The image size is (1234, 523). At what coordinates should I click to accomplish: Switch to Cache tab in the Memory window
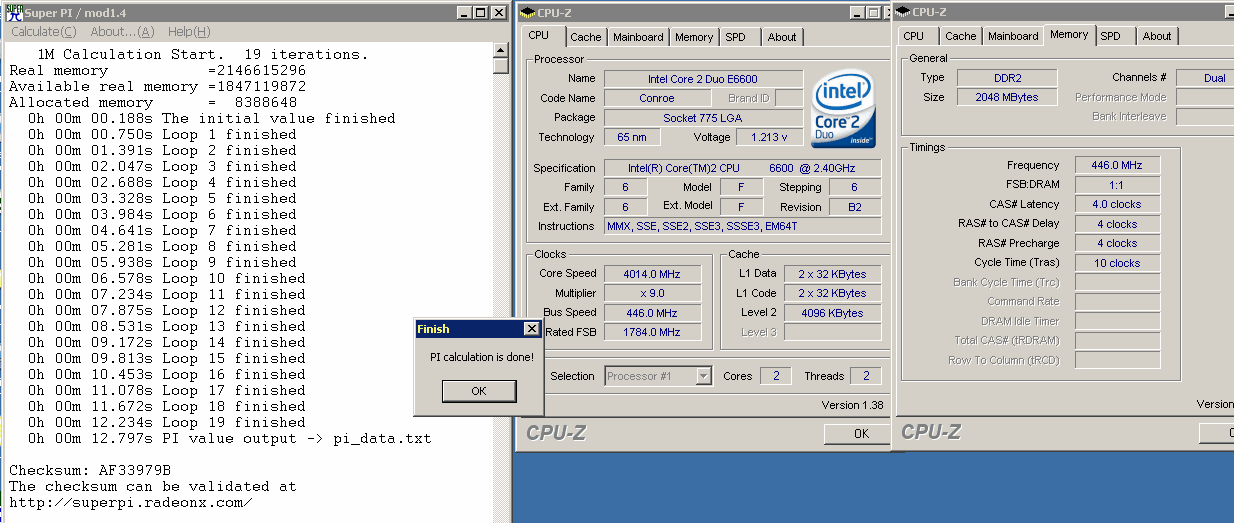[x=961, y=36]
